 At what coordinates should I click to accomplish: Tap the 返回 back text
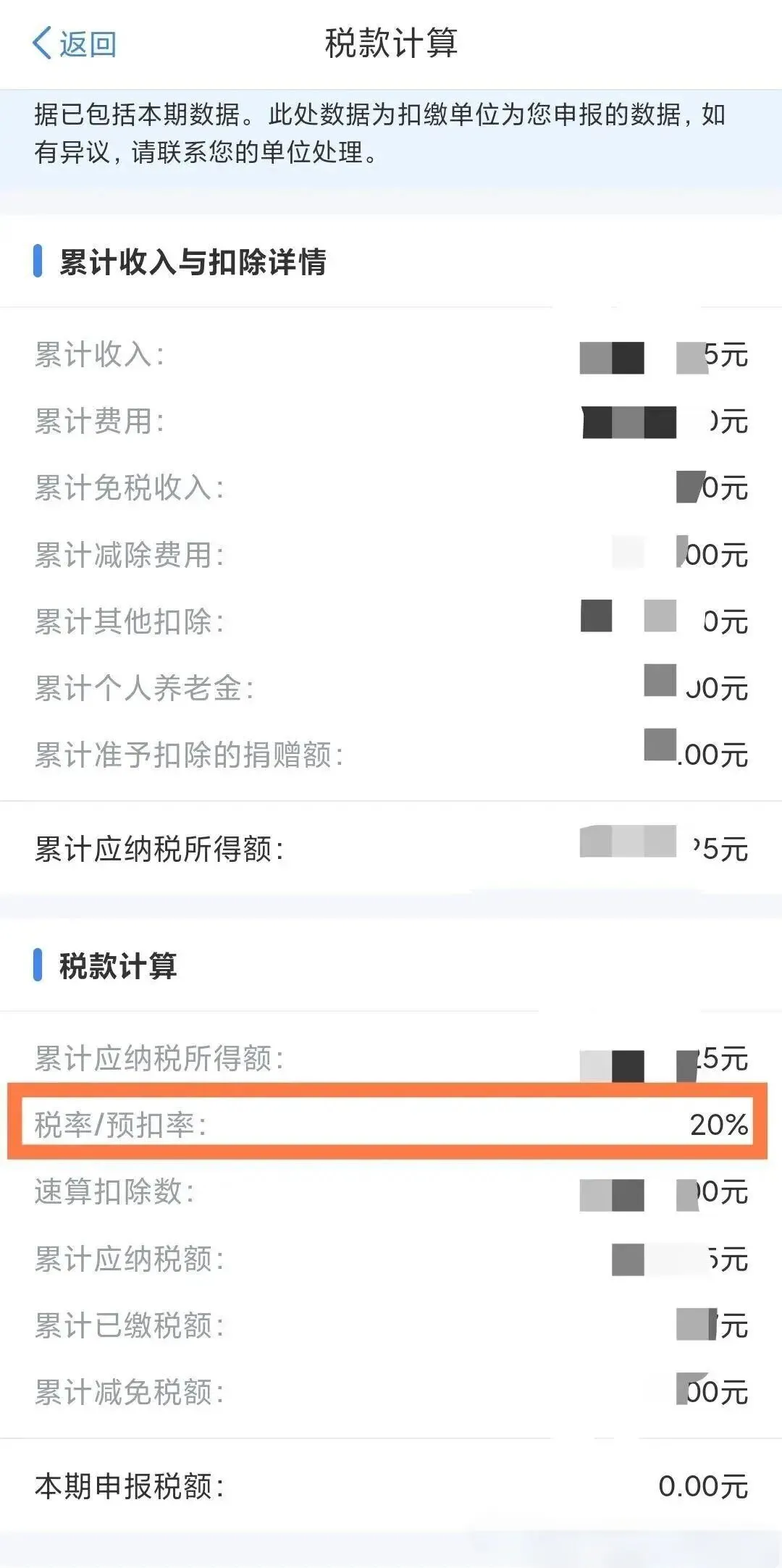pos(88,44)
